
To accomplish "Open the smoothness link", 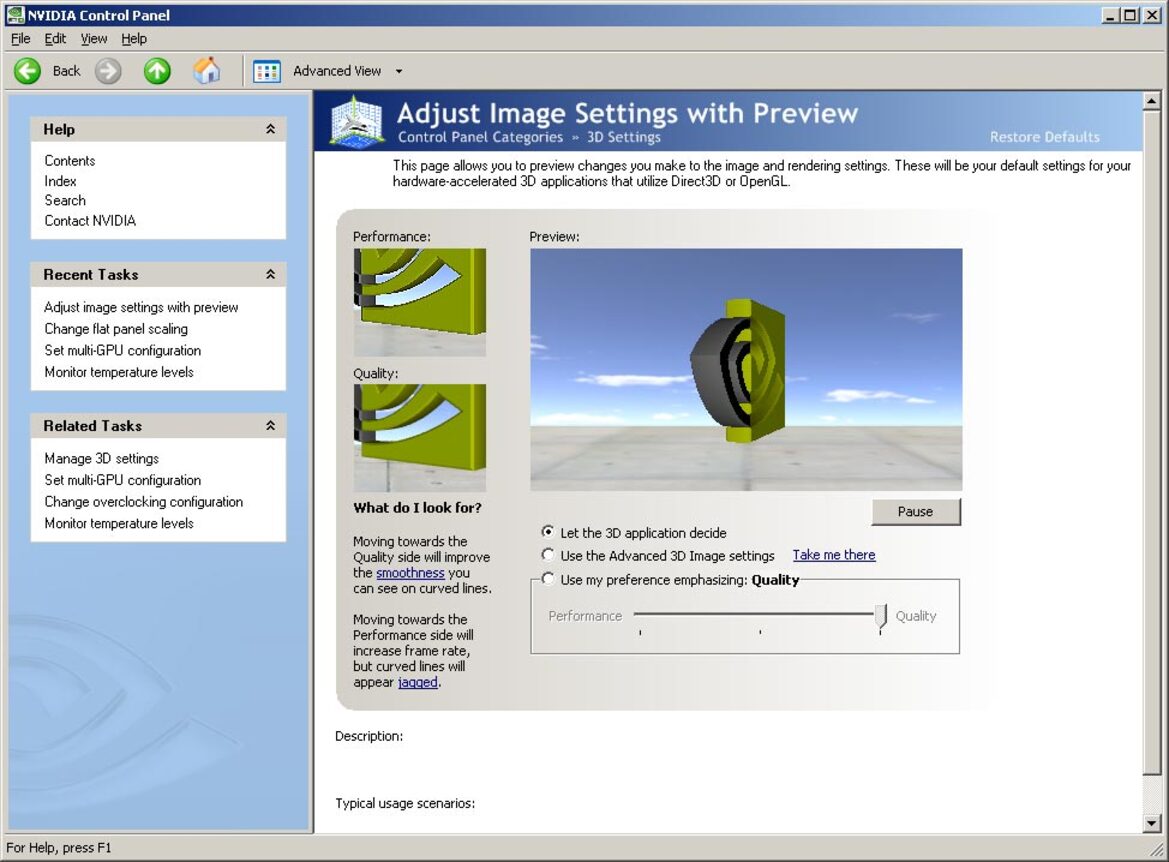I will tap(410, 573).
